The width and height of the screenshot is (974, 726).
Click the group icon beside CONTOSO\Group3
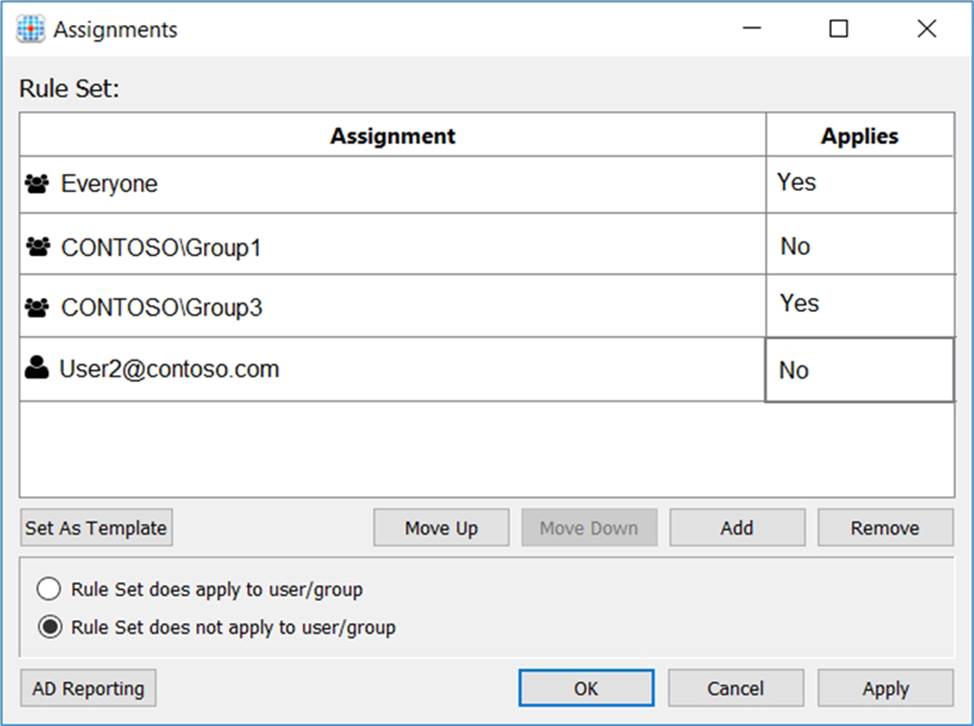tap(37, 308)
